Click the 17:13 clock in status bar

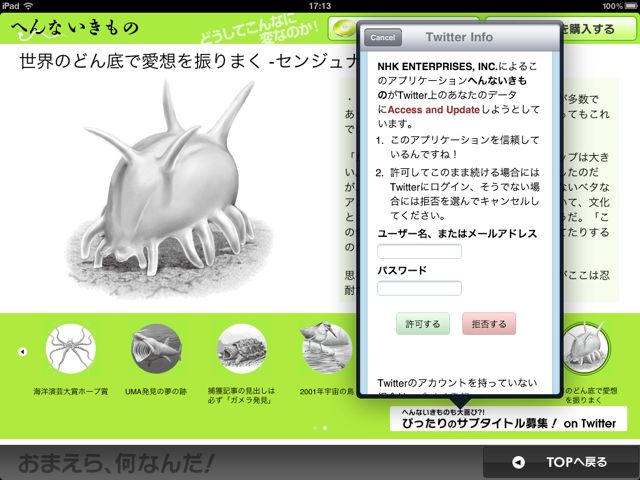pos(320,6)
